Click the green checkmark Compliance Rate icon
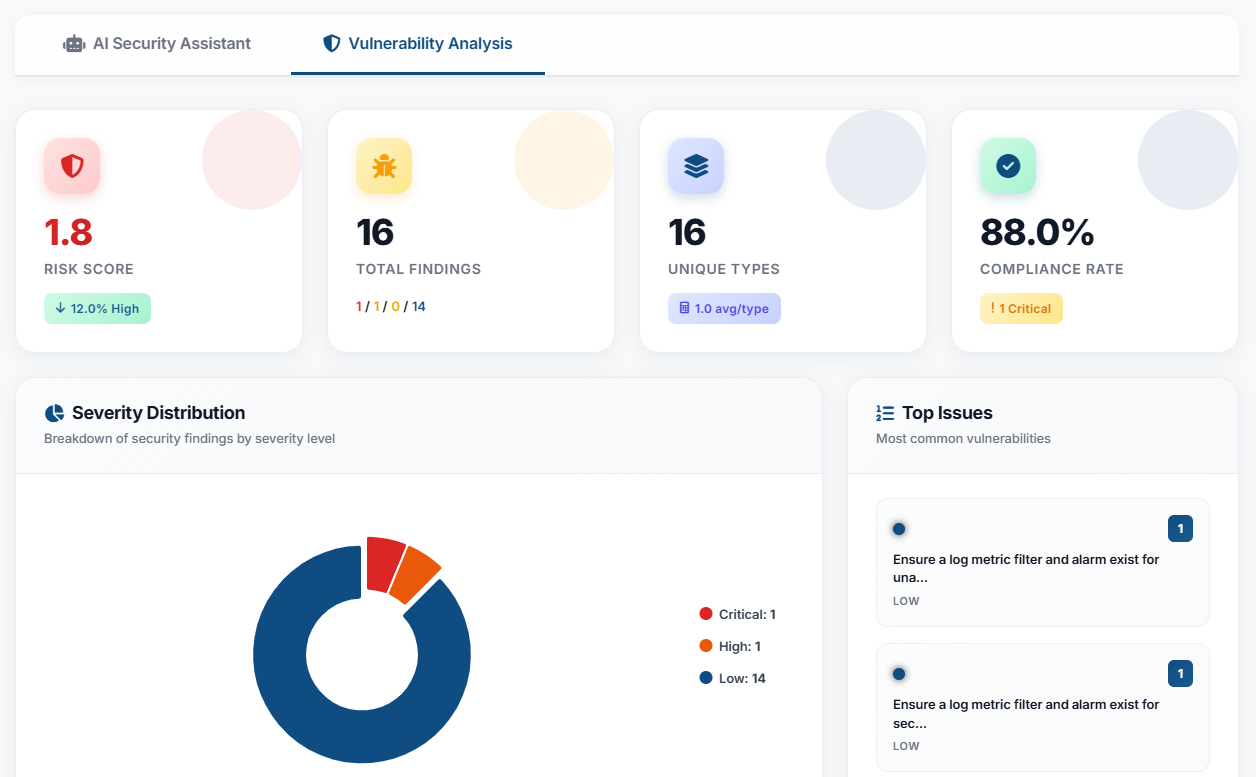This screenshot has height=777, width=1256. (x=1008, y=166)
